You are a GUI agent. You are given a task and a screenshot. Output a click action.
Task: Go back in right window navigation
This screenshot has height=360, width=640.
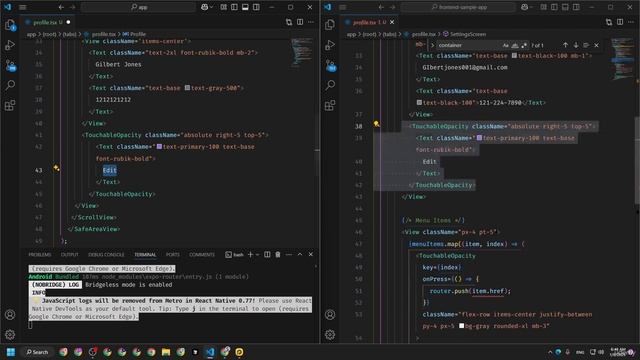coord(381,7)
